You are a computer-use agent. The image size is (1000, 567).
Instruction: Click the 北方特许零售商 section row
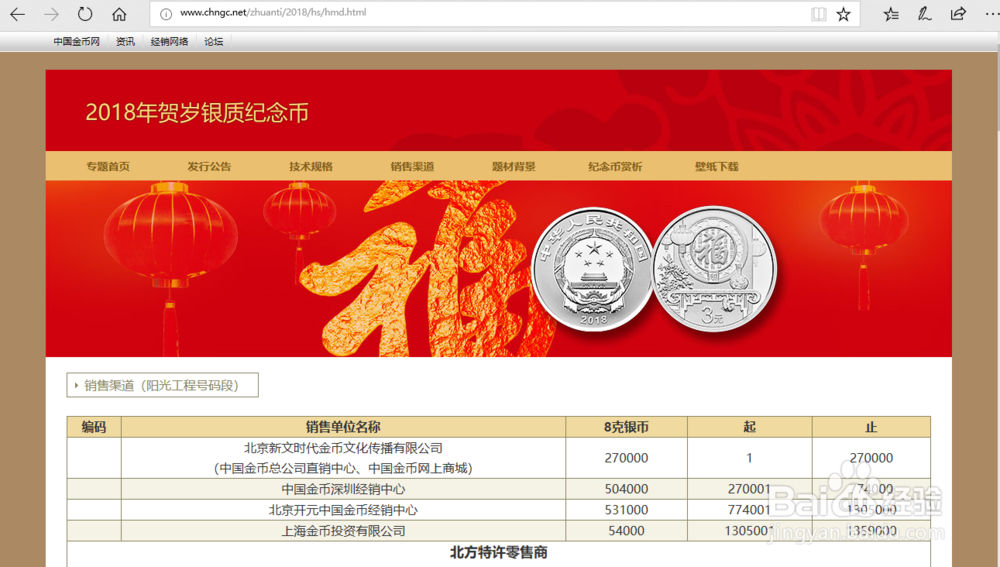click(x=499, y=552)
